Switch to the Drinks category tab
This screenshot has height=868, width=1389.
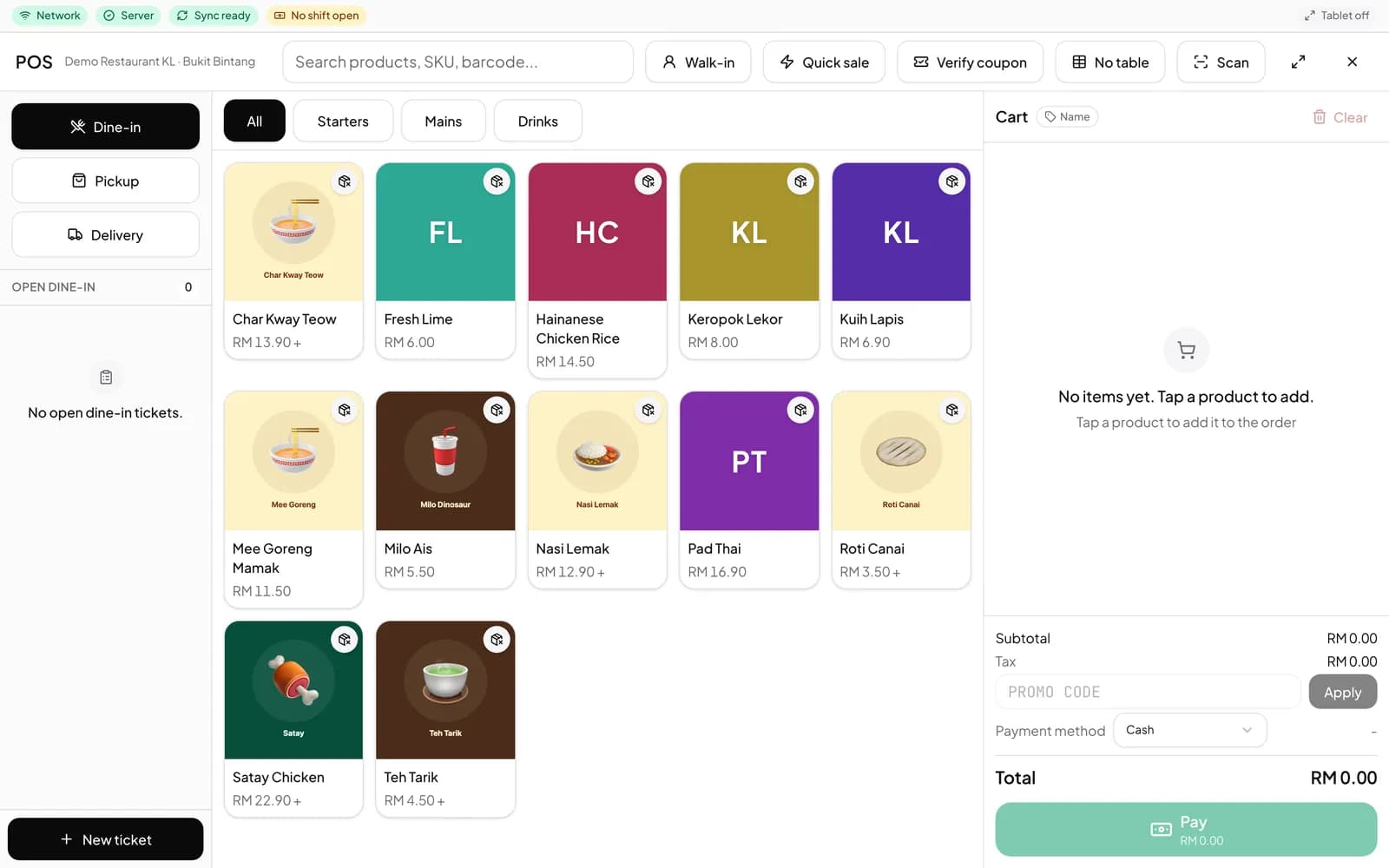537,121
